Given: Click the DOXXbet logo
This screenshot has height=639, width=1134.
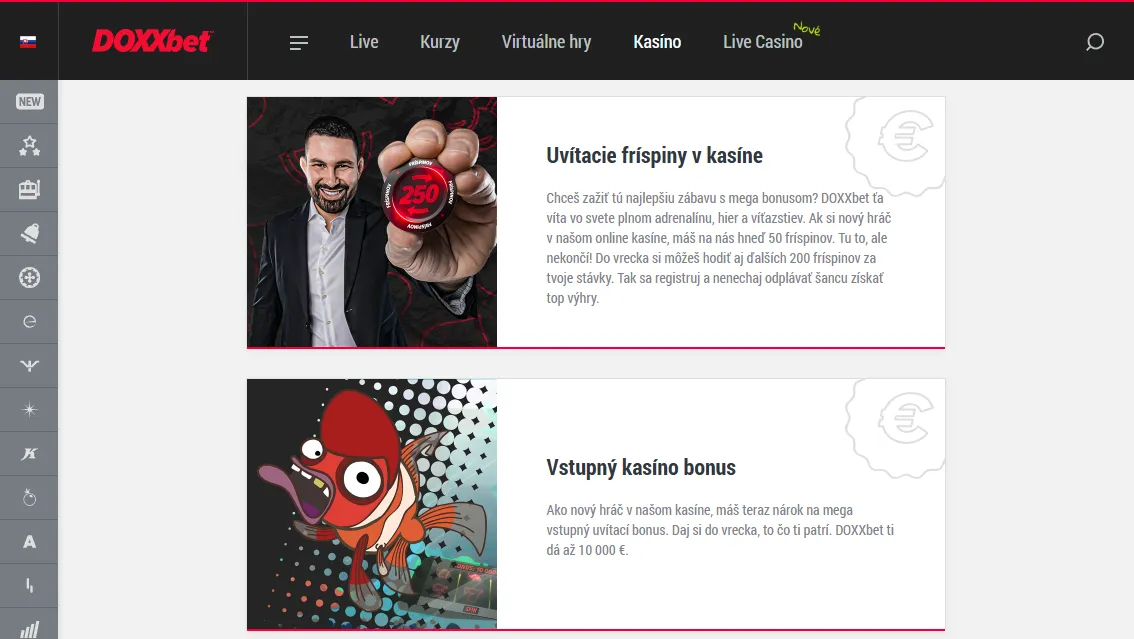Looking at the screenshot, I should (x=152, y=41).
